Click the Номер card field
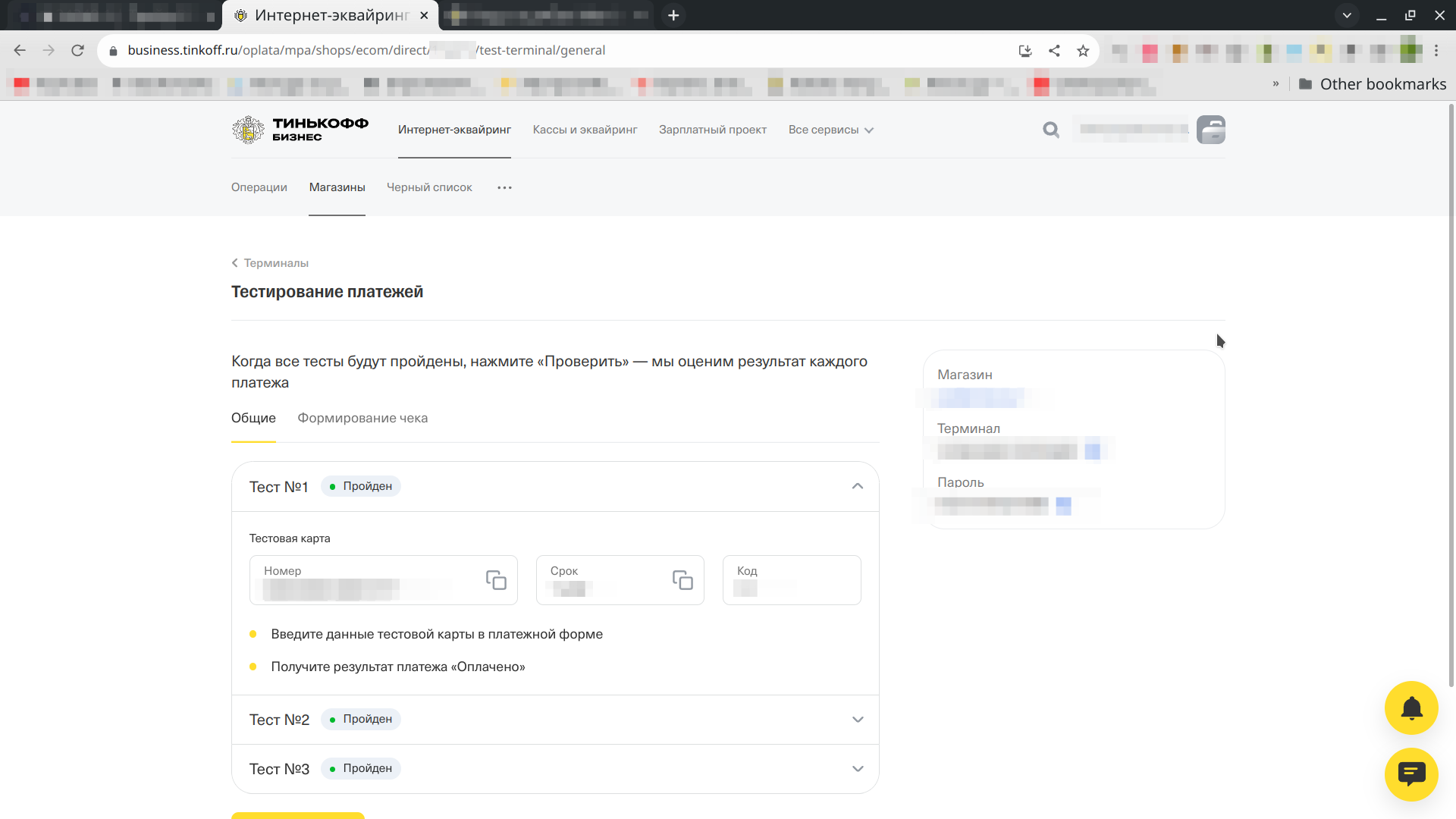1456x819 pixels. [384, 580]
